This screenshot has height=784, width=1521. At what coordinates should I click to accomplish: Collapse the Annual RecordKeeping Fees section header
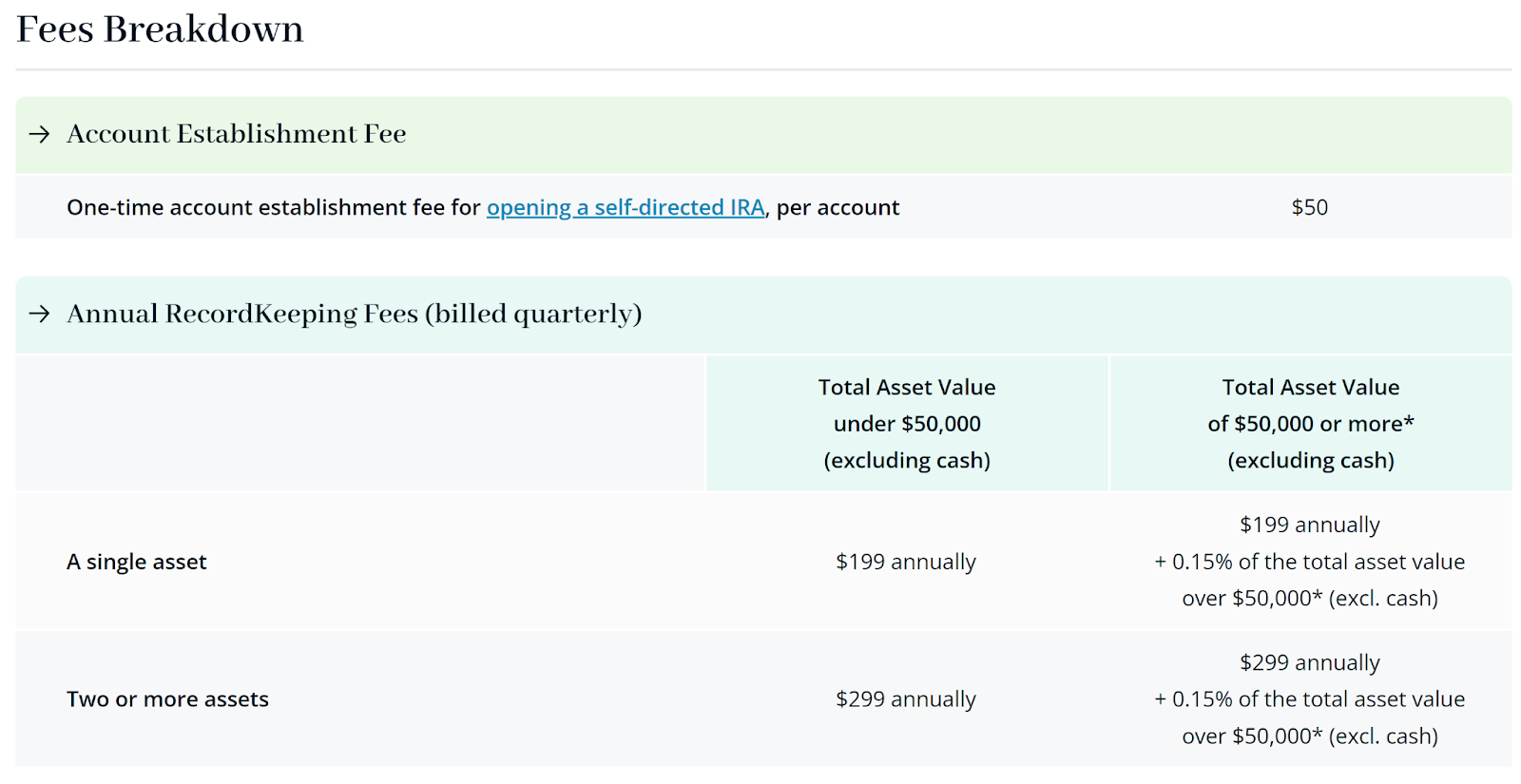tap(355, 314)
